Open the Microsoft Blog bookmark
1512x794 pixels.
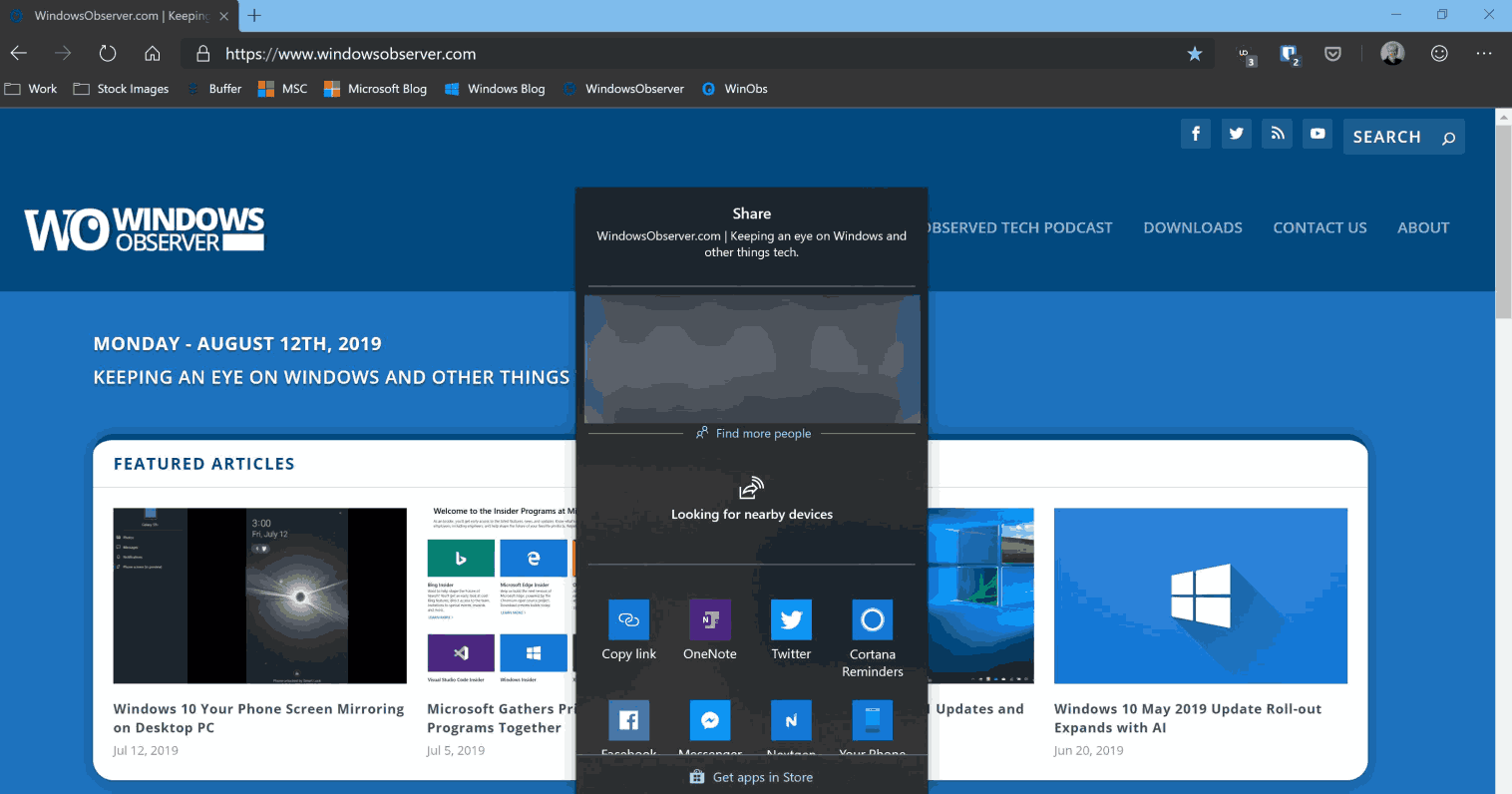(x=376, y=89)
